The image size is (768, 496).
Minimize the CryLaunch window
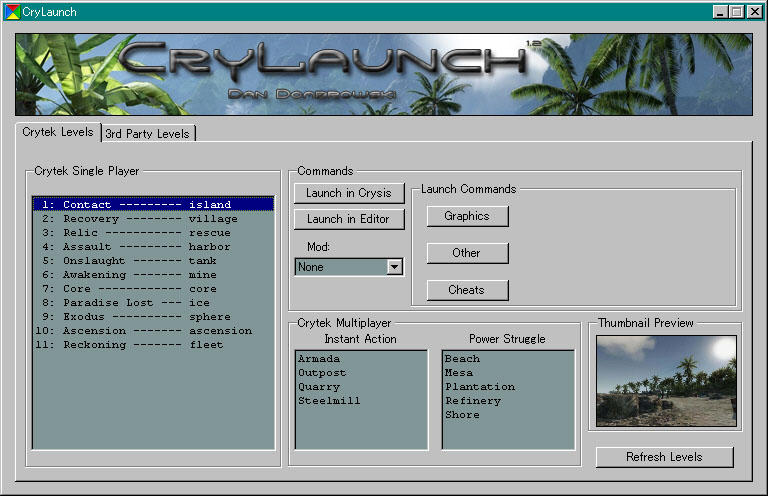(x=720, y=12)
